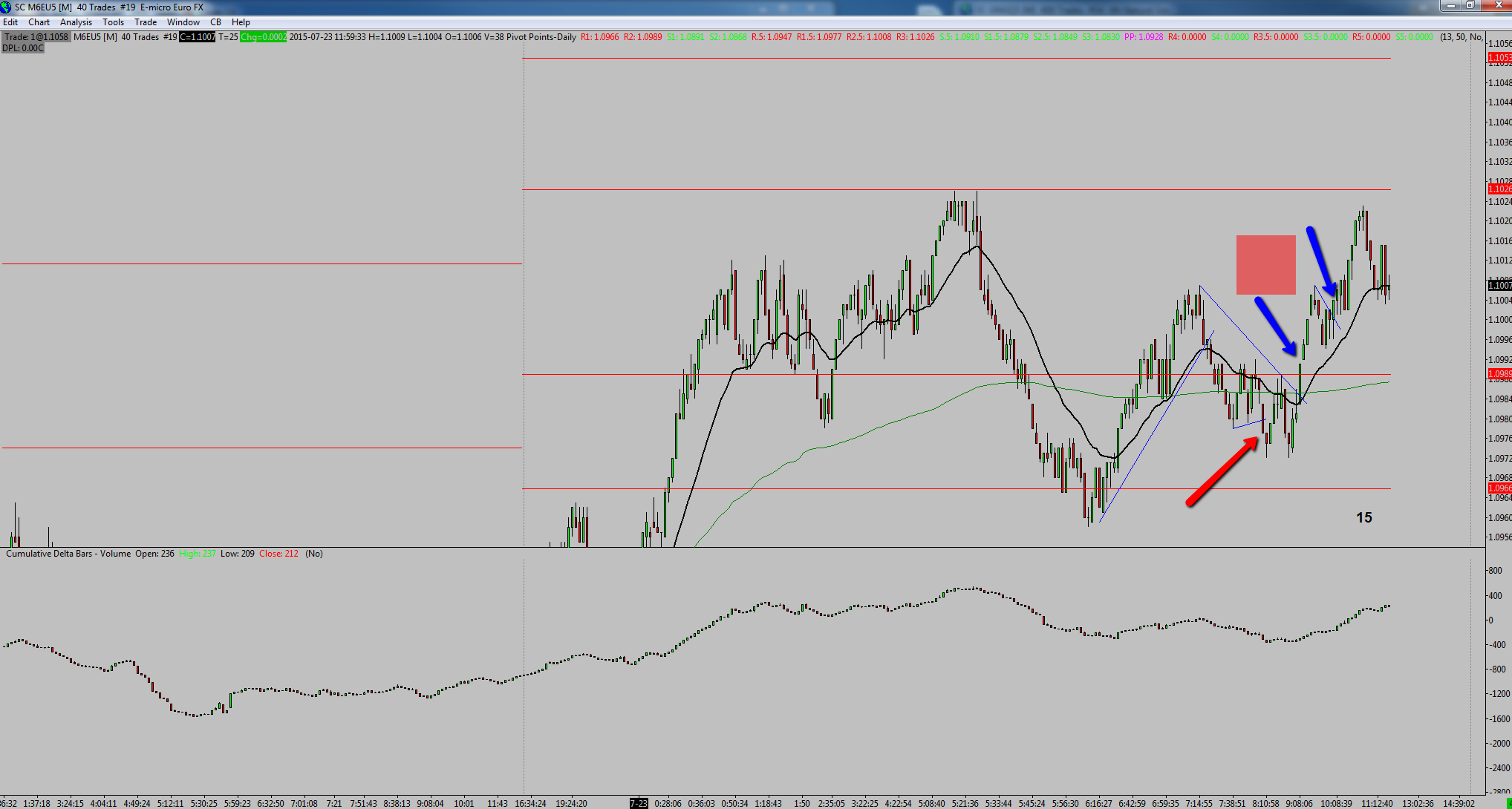Click the 'Pivot Points-Daily' study name

(x=541, y=37)
